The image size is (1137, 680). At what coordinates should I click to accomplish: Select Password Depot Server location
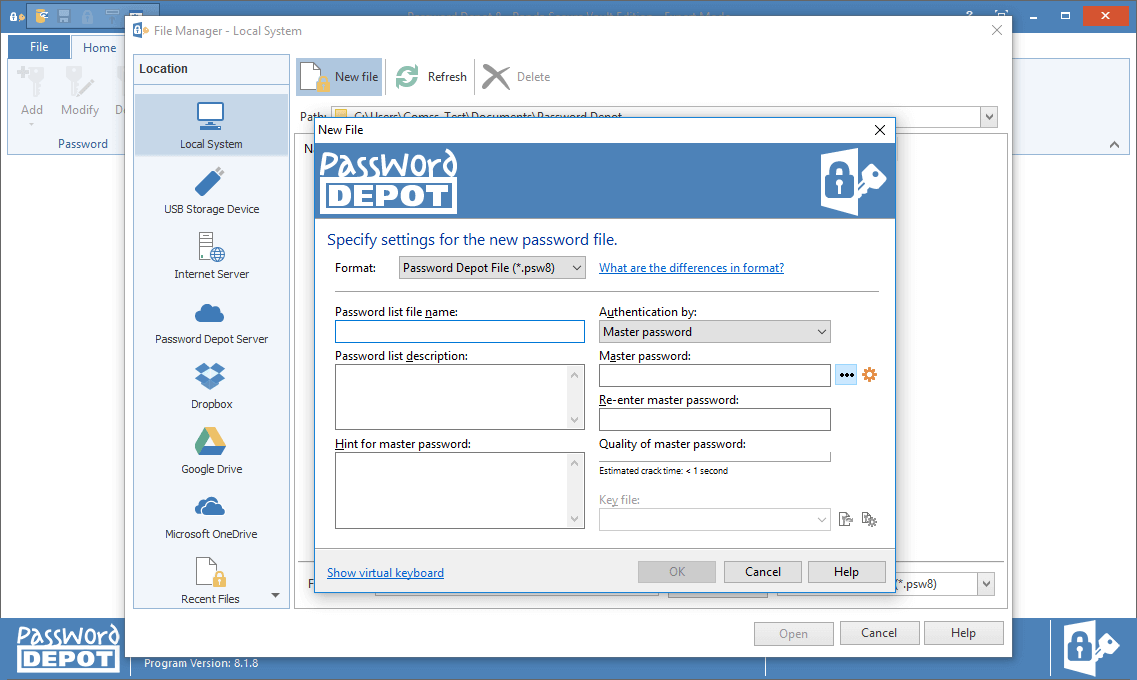pos(211,321)
